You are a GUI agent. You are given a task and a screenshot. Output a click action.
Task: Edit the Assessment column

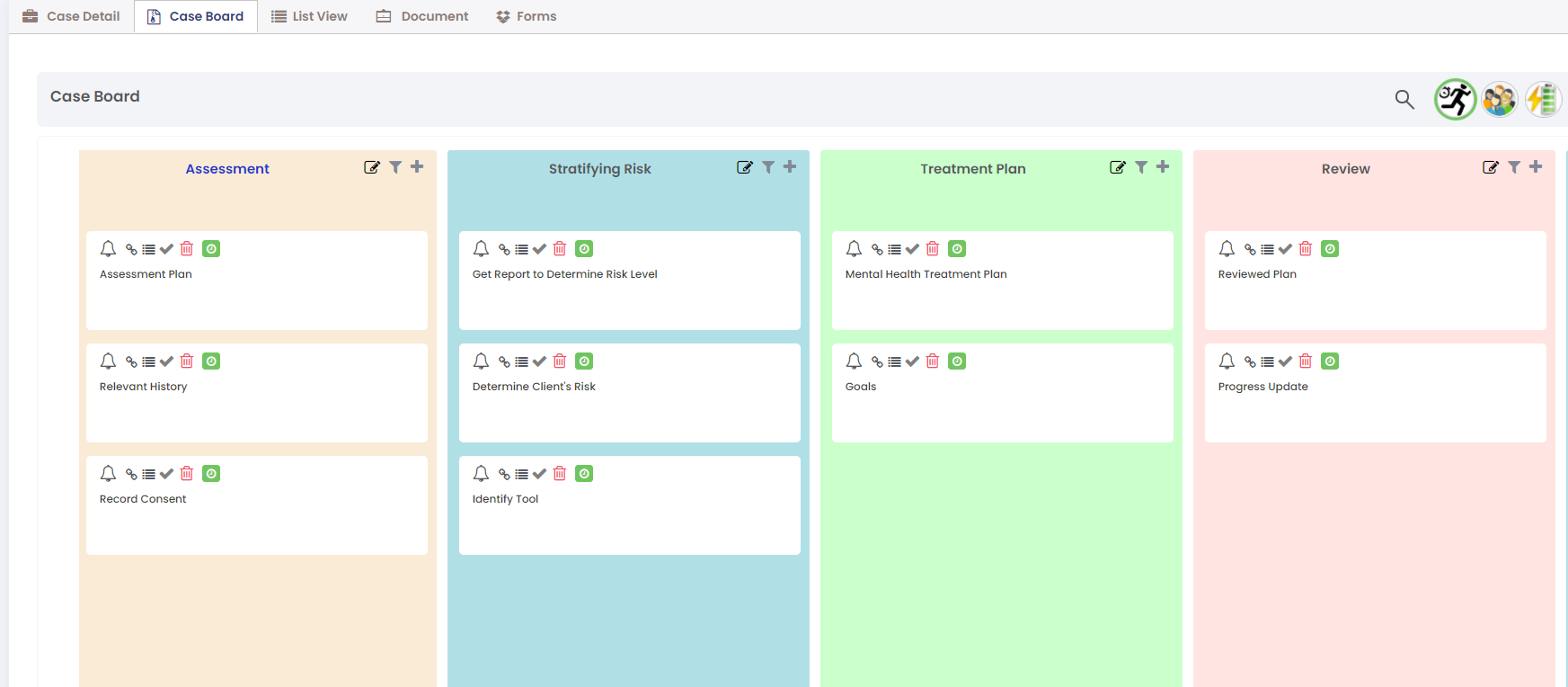[x=372, y=167]
